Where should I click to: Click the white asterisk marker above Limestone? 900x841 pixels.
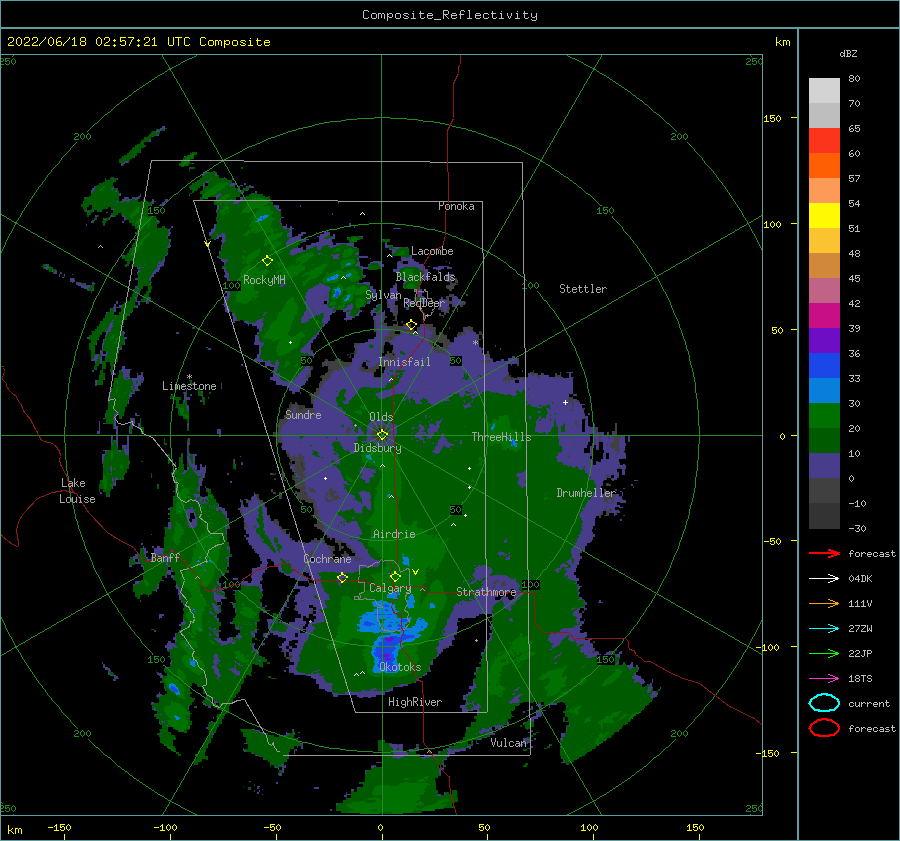click(189, 377)
